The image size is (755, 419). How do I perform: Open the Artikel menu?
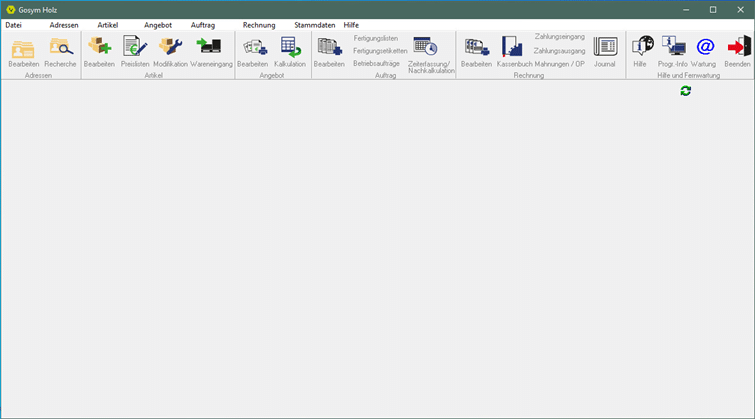click(107, 25)
